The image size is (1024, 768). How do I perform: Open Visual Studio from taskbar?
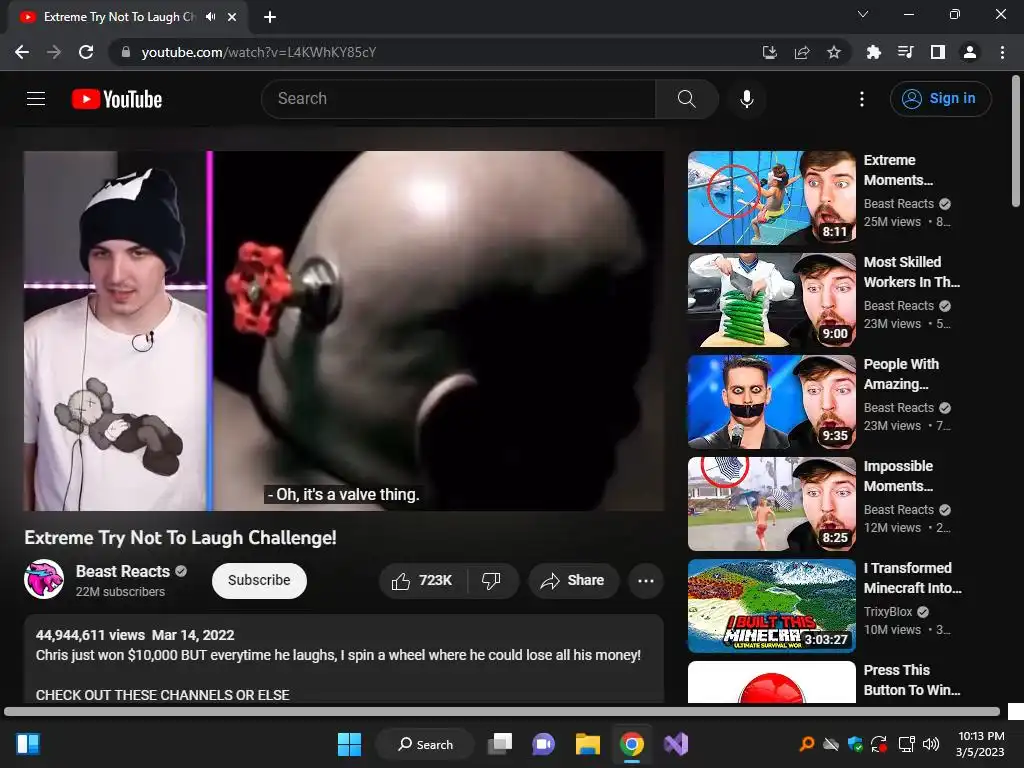click(x=676, y=744)
